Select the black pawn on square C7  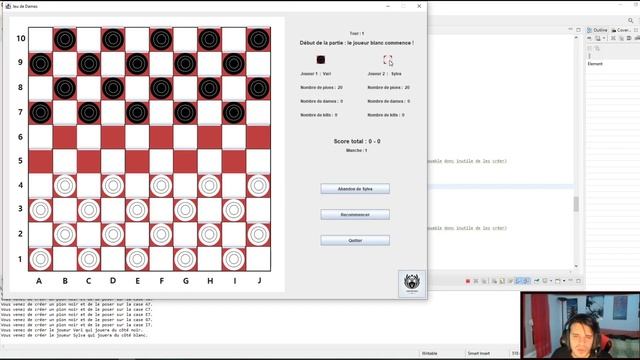[89, 112]
